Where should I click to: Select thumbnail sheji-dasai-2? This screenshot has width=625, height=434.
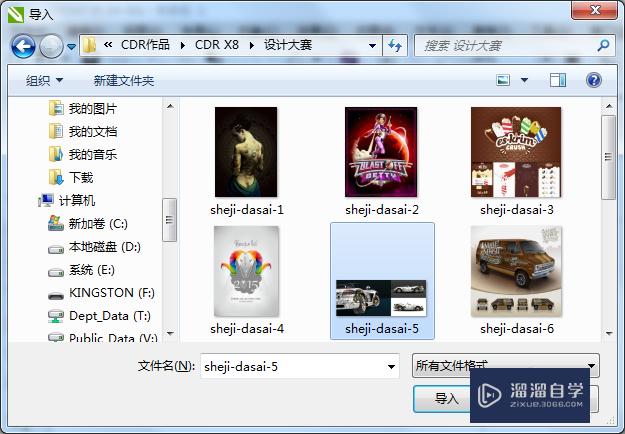(x=381, y=152)
